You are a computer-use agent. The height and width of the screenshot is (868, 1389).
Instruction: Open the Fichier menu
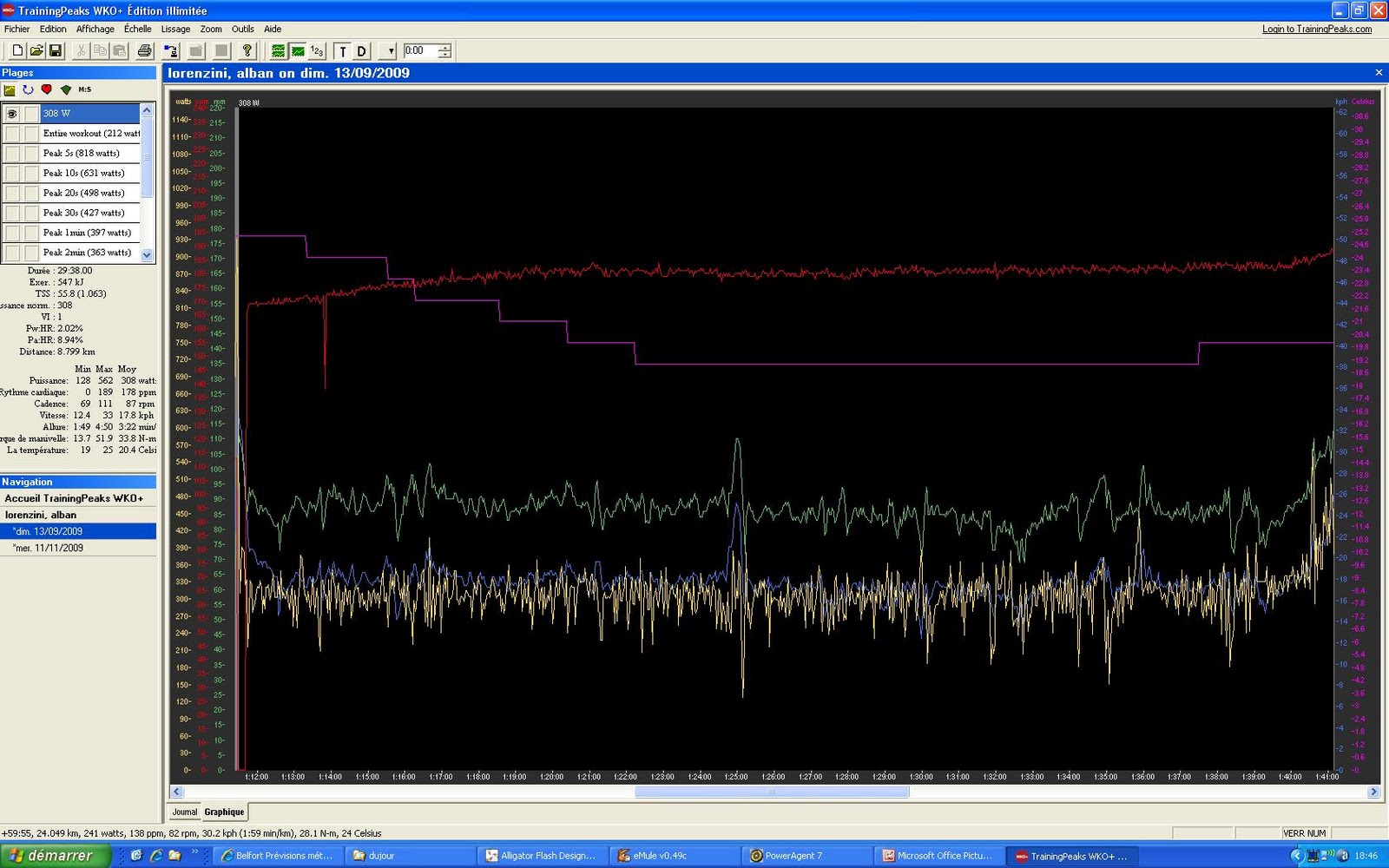pos(17,29)
